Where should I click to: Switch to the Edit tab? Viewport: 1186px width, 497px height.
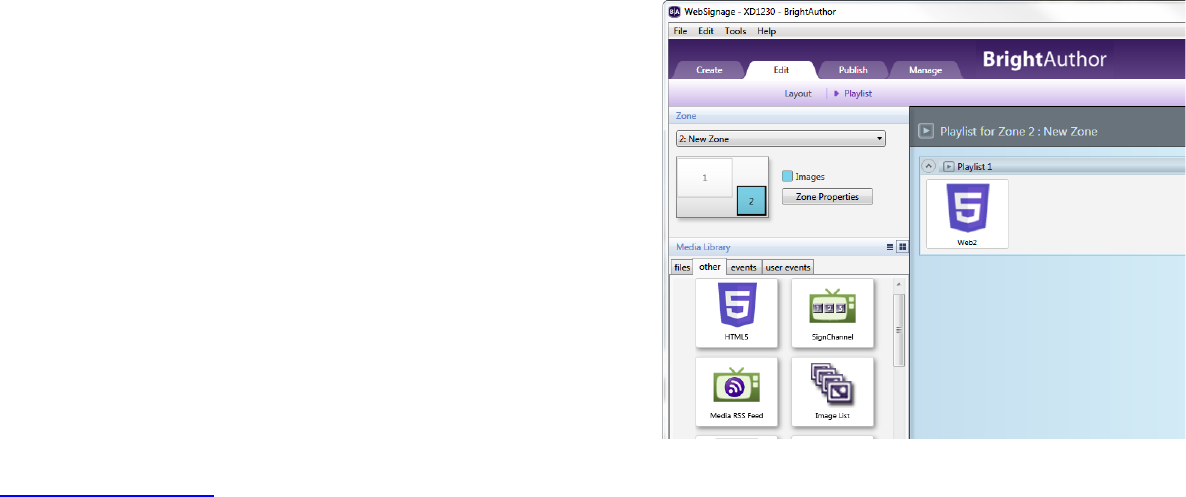click(781, 70)
